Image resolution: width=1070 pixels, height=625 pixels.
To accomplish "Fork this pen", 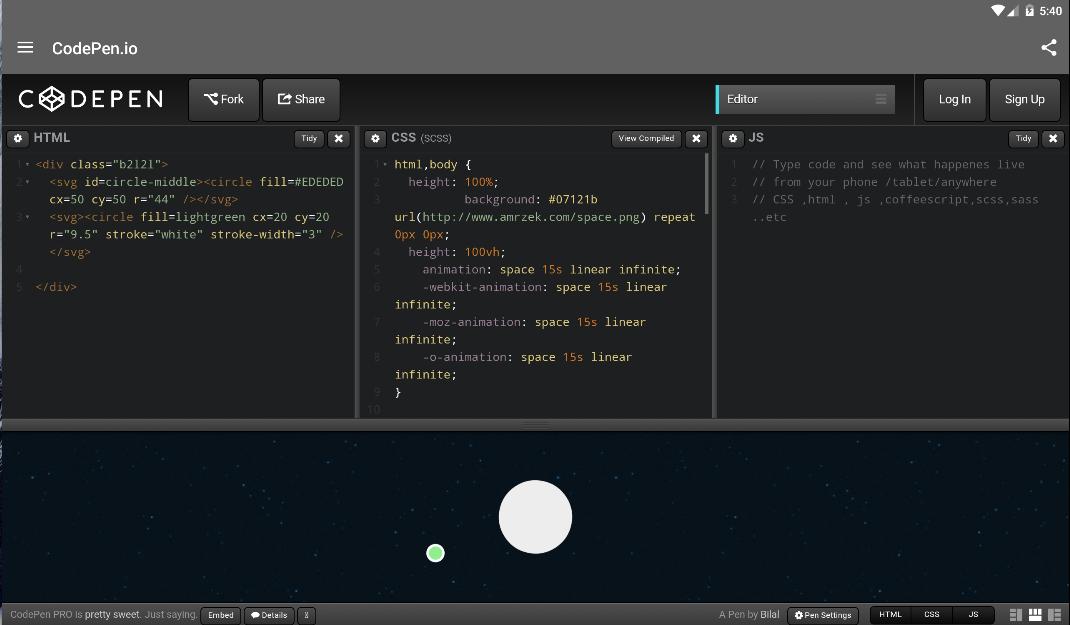I will pyautogui.click(x=224, y=100).
